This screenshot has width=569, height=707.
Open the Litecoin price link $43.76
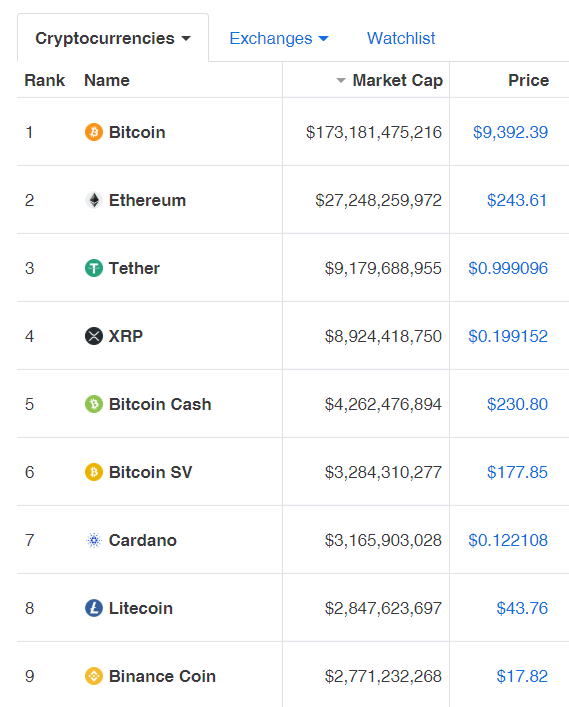[522, 608]
